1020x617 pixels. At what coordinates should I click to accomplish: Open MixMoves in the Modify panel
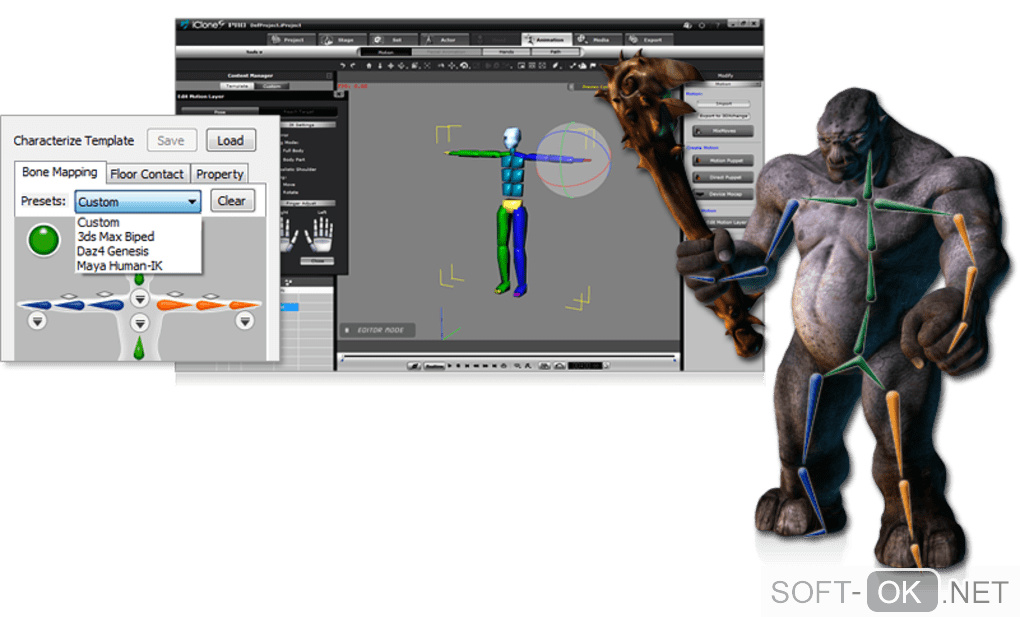pyautogui.click(x=723, y=131)
